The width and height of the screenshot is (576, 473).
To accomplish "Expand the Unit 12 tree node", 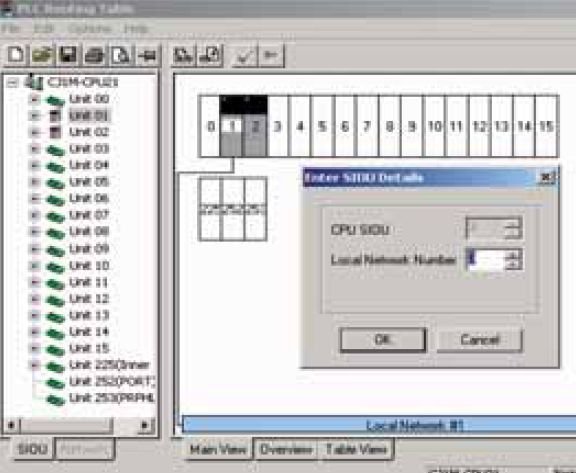I will point(35,299).
